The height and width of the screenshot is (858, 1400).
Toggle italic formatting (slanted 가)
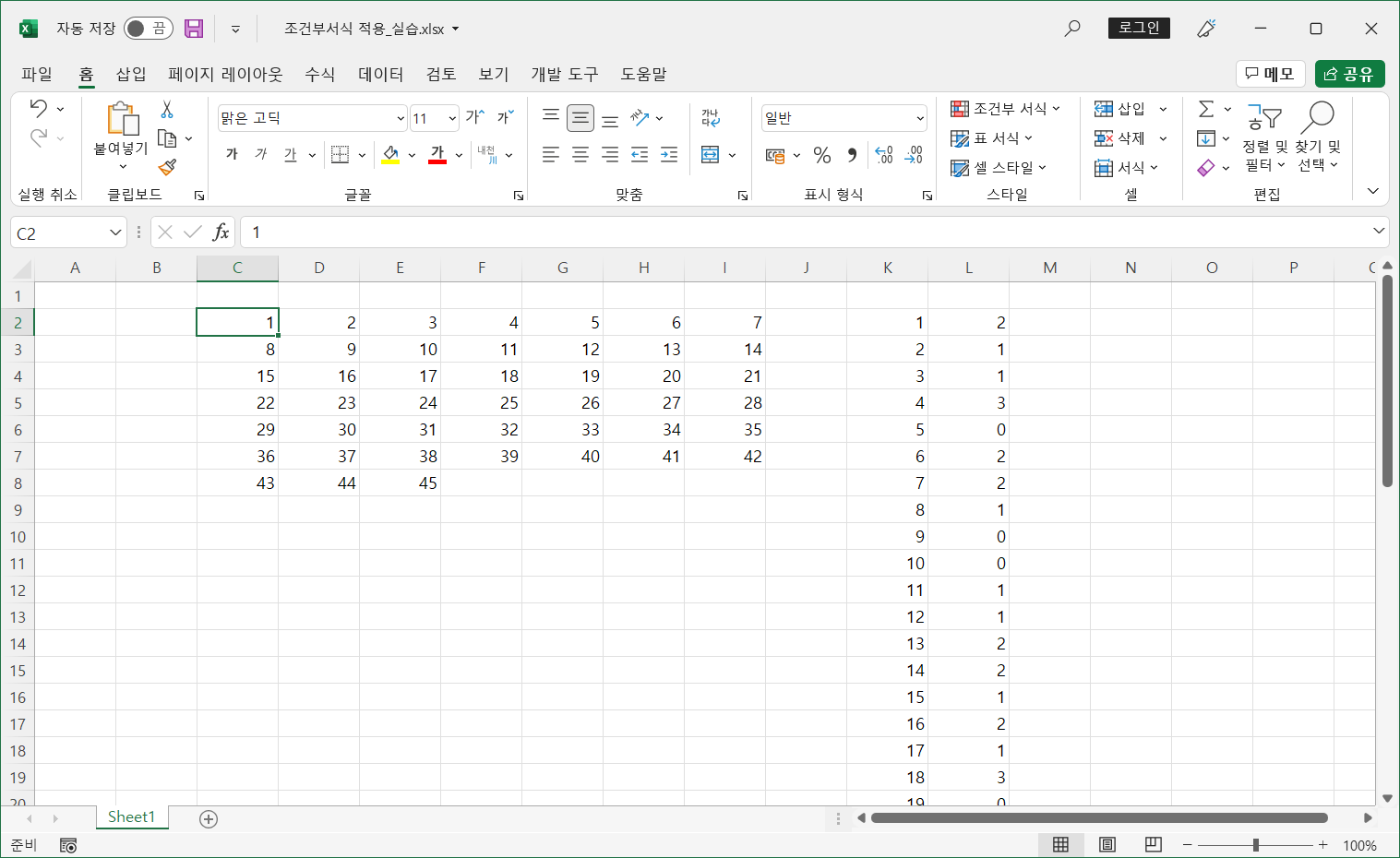pyautogui.click(x=261, y=155)
